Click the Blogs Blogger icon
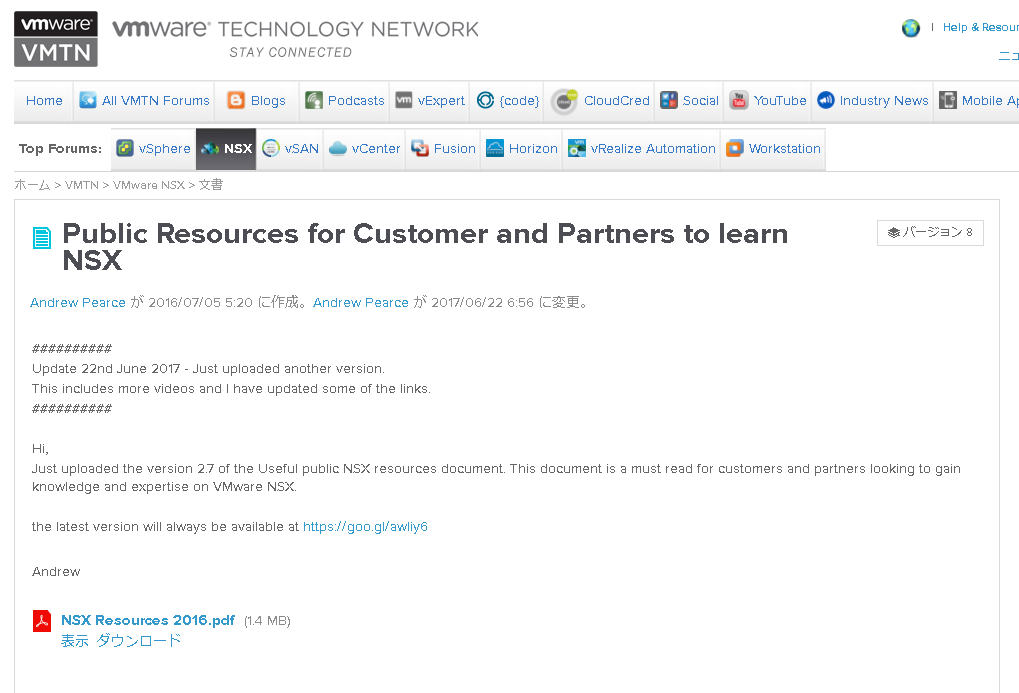The width and height of the screenshot is (1019, 693). (x=236, y=100)
